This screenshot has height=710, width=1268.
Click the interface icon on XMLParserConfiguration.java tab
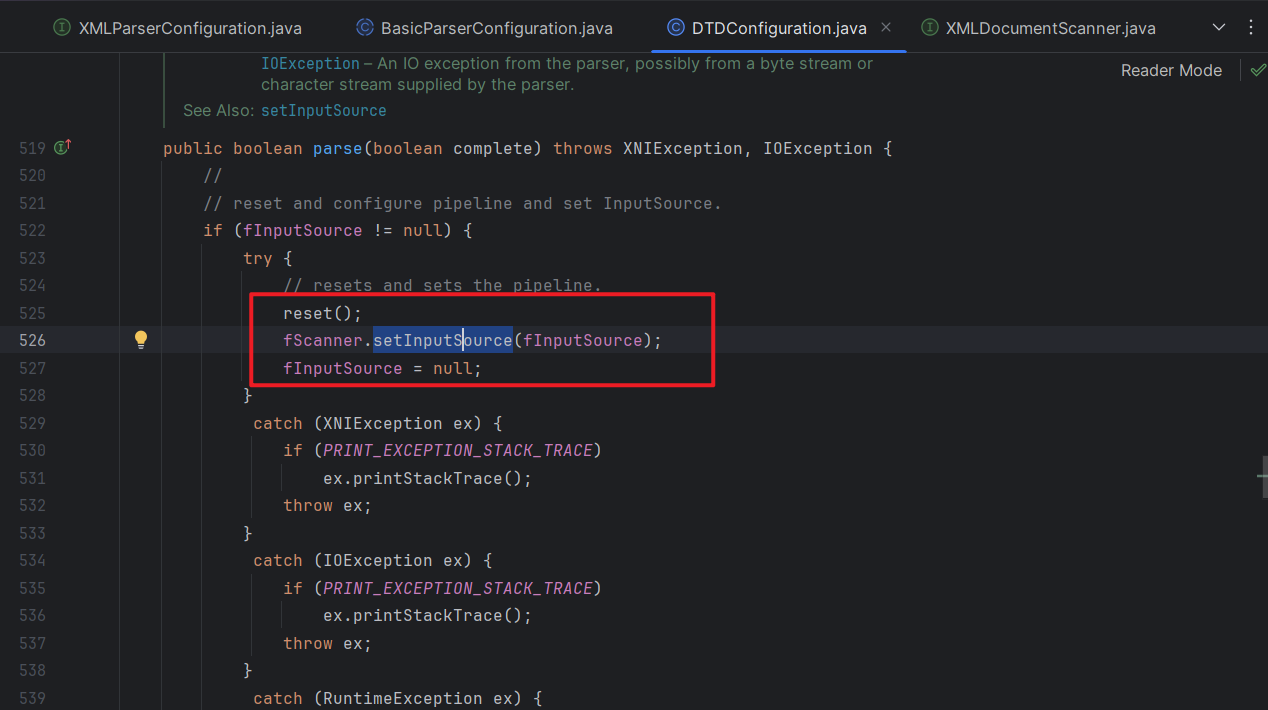click(62, 28)
